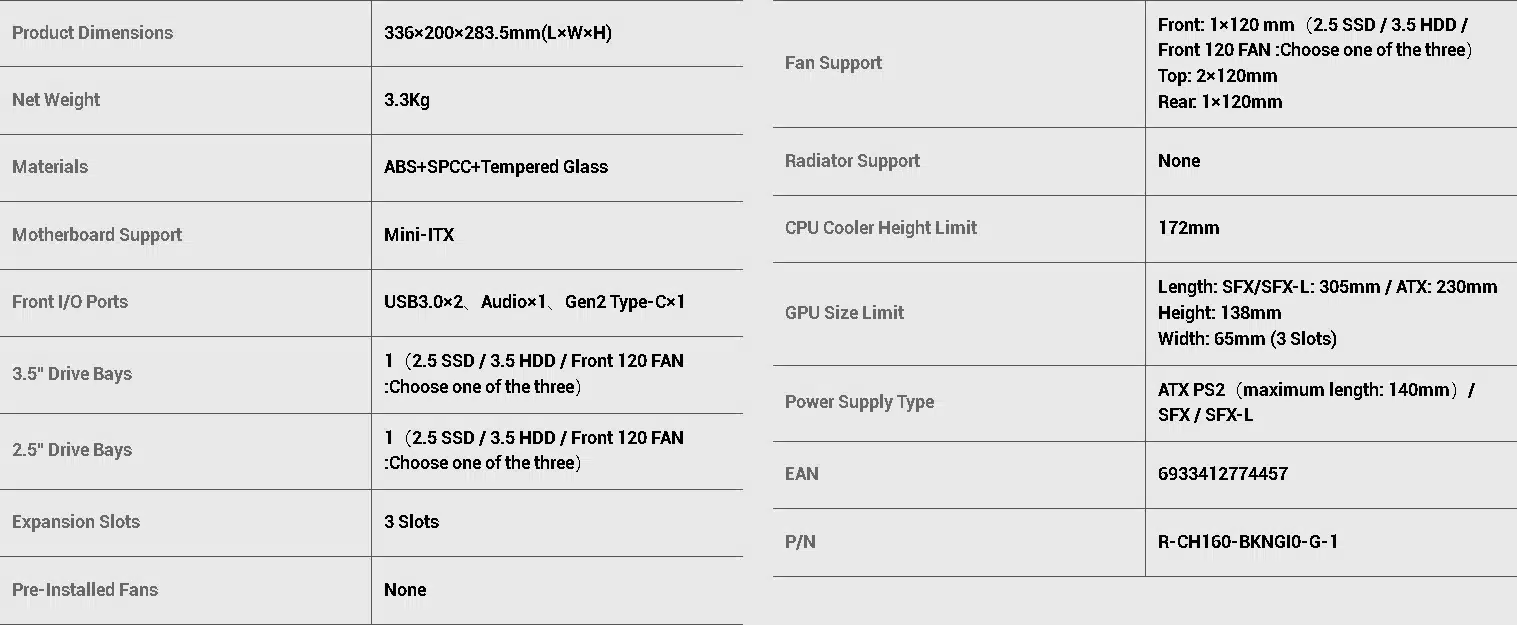Select the EAN number 6933412774457
Viewport: 1517px width, 625px height.
tap(1223, 474)
